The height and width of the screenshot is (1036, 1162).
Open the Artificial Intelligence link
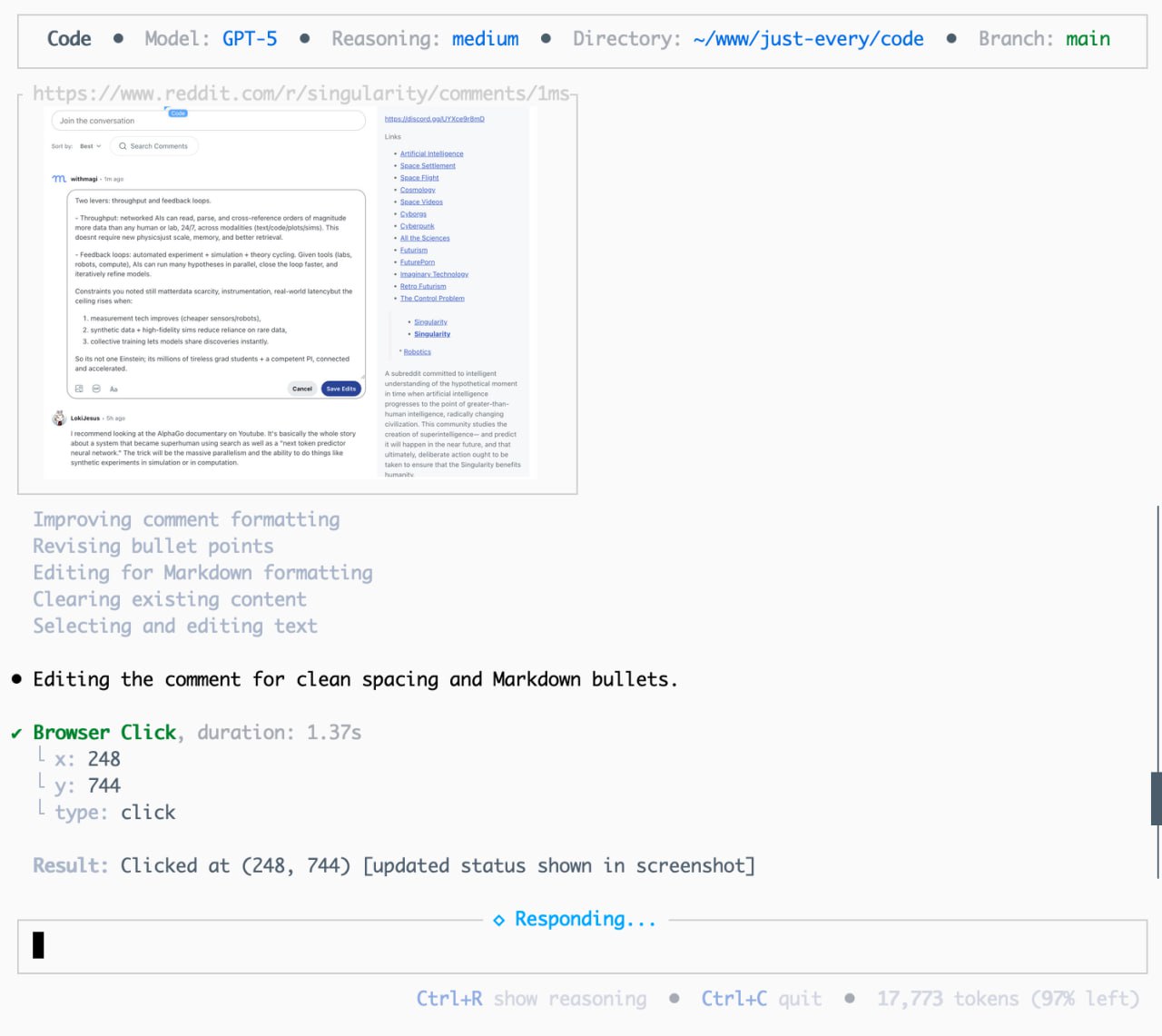(431, 153)
